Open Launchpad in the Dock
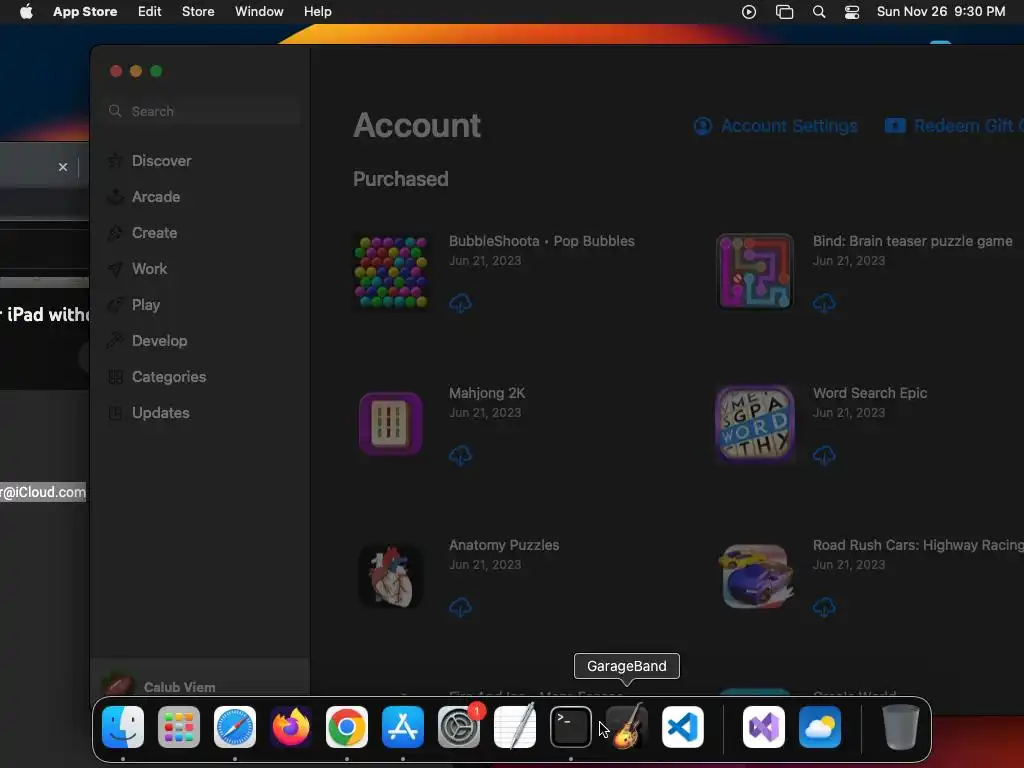This screenshot has height=768, width=1024. 179,727
